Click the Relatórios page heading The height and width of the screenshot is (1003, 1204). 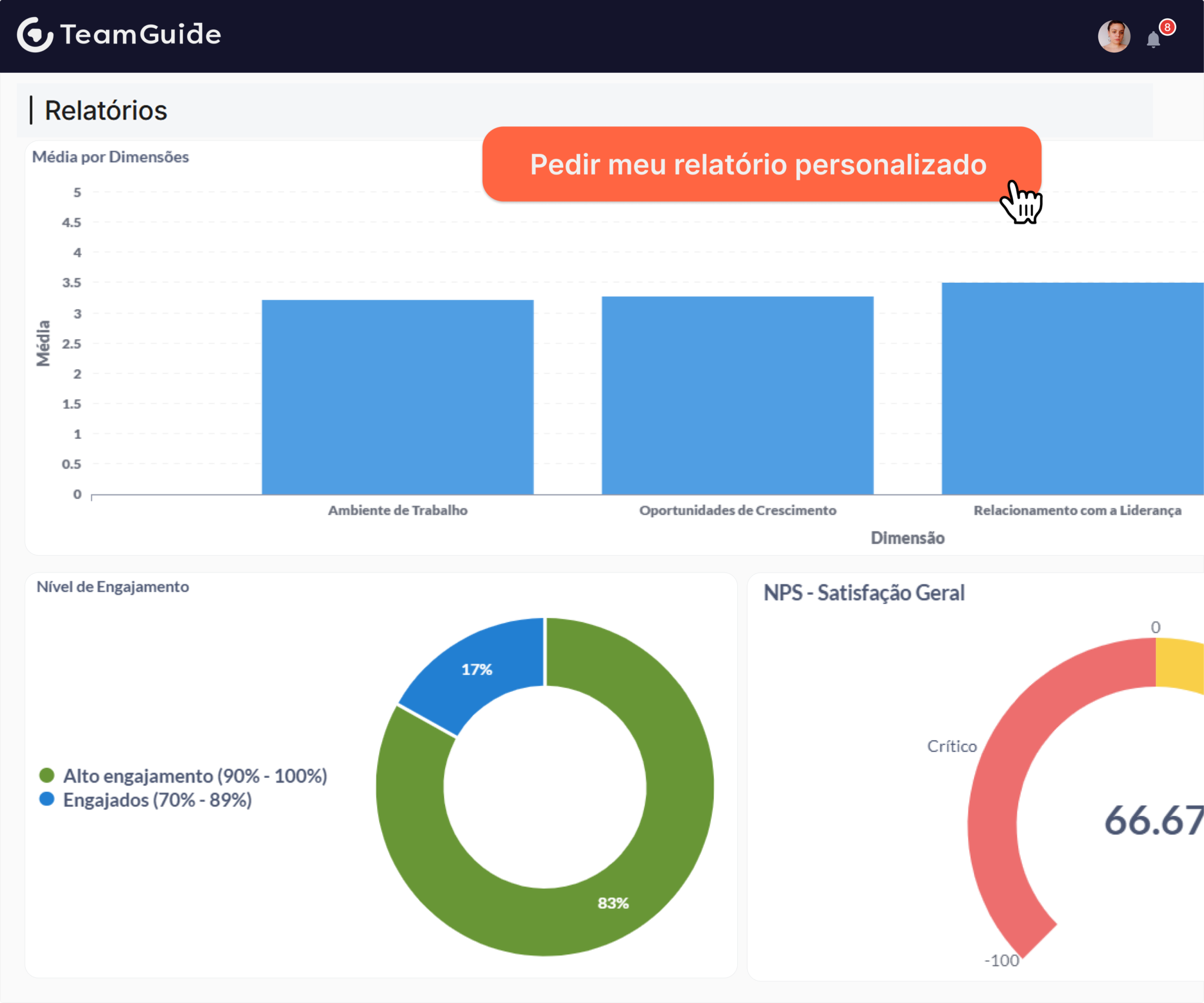click(x=106, y=111)
